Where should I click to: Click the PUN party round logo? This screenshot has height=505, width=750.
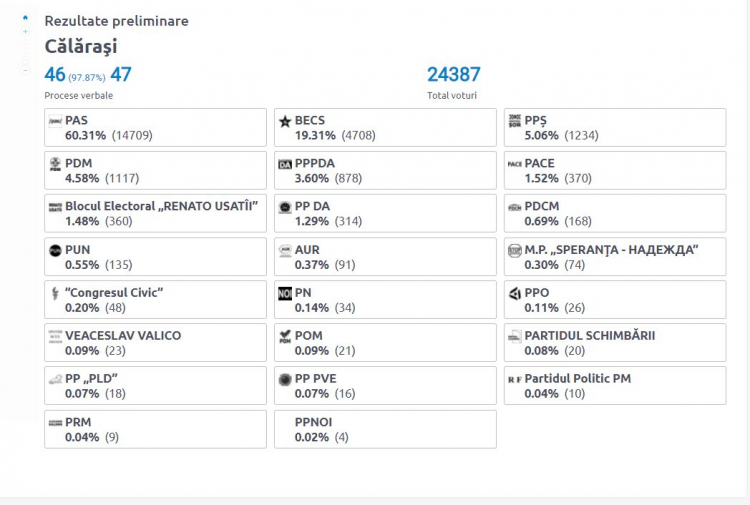(55, 250)
